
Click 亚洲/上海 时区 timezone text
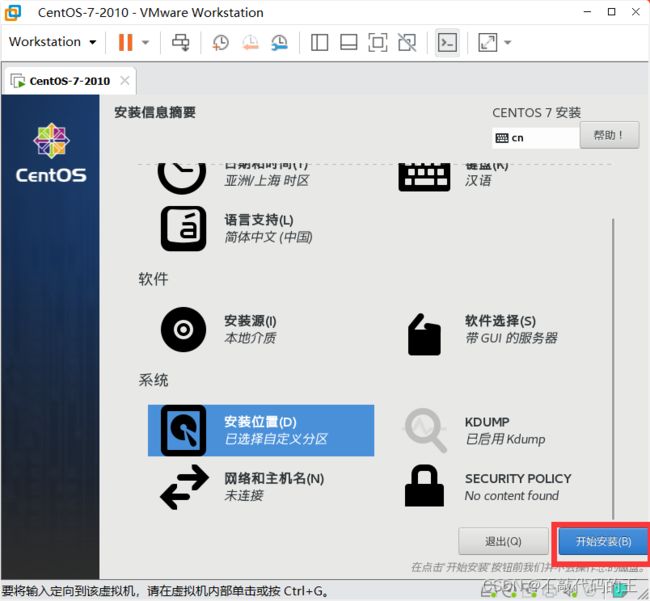pyautogui.click(x=267, y=180)
